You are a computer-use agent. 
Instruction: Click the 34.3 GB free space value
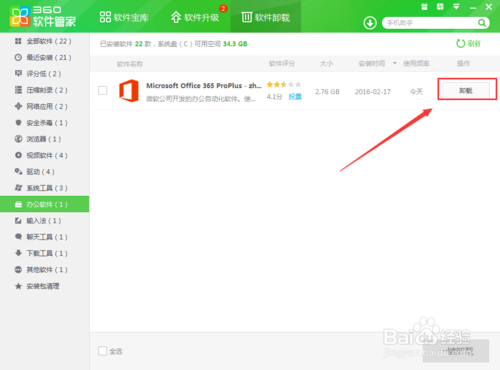point(235,44)
